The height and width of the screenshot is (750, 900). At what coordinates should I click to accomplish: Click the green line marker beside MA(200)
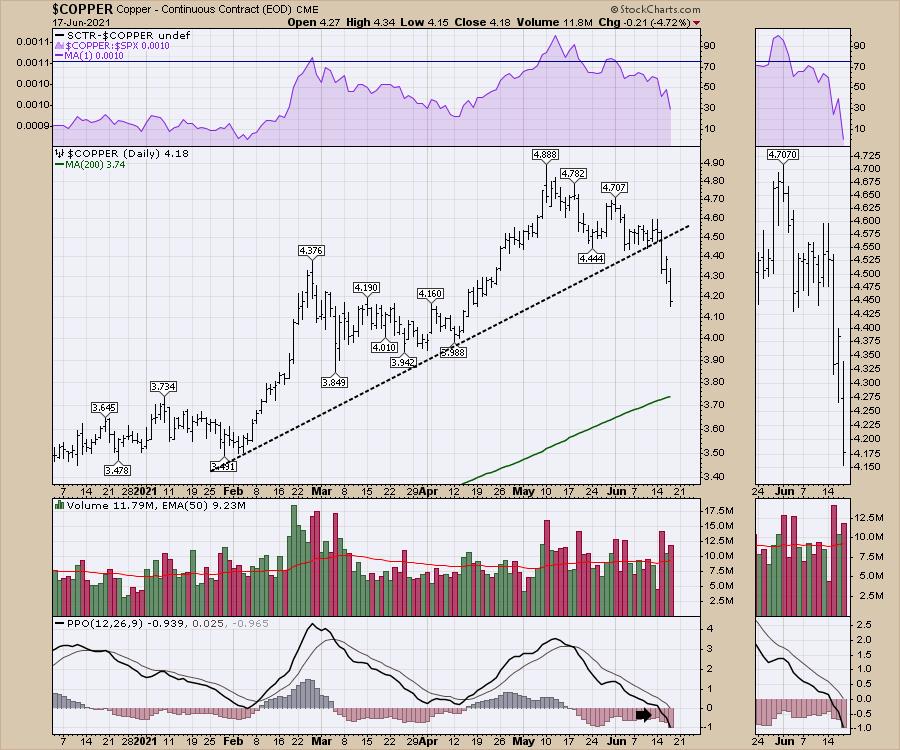pos(58,166)
